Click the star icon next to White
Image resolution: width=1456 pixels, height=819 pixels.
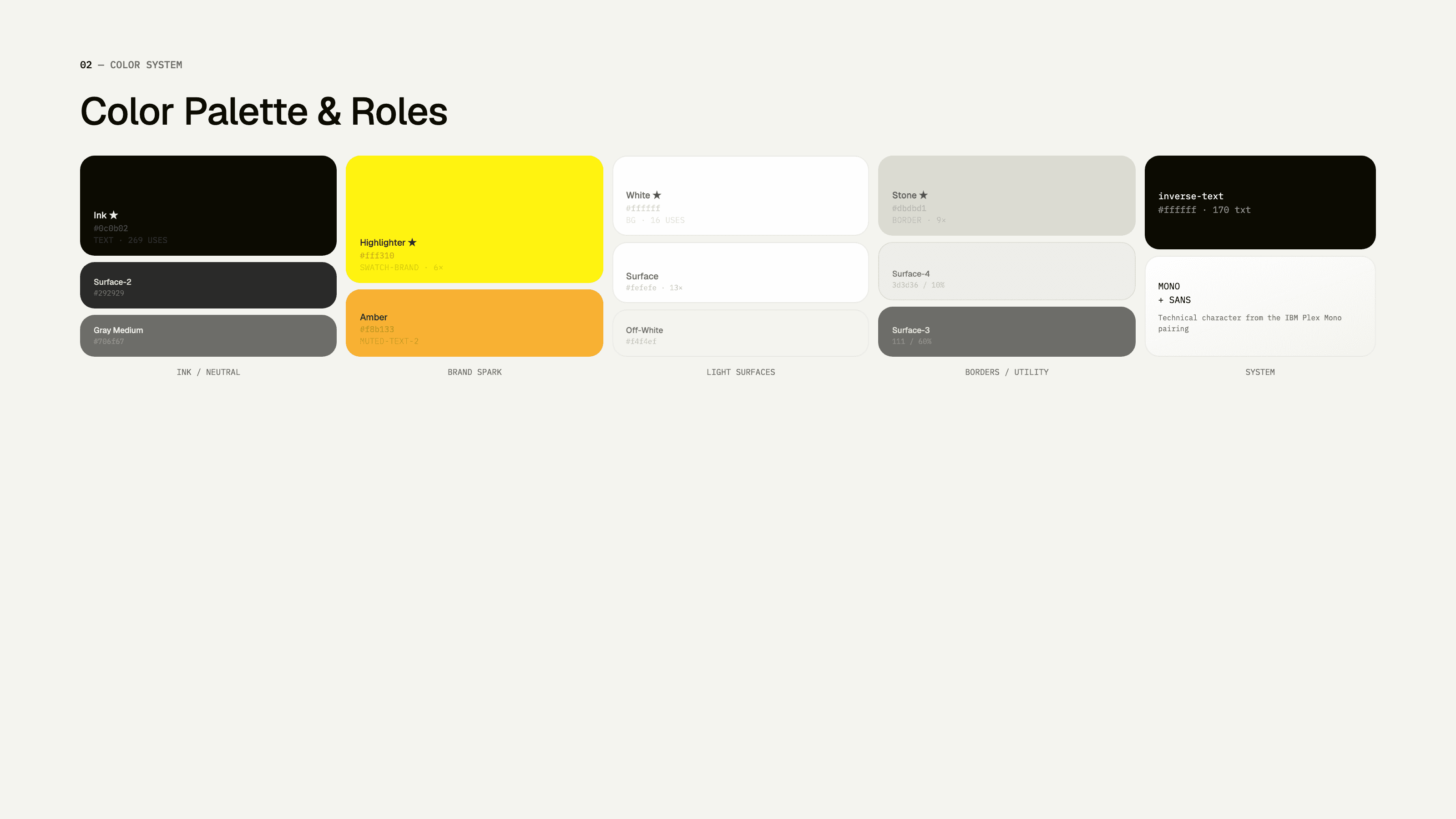(657, 194)
